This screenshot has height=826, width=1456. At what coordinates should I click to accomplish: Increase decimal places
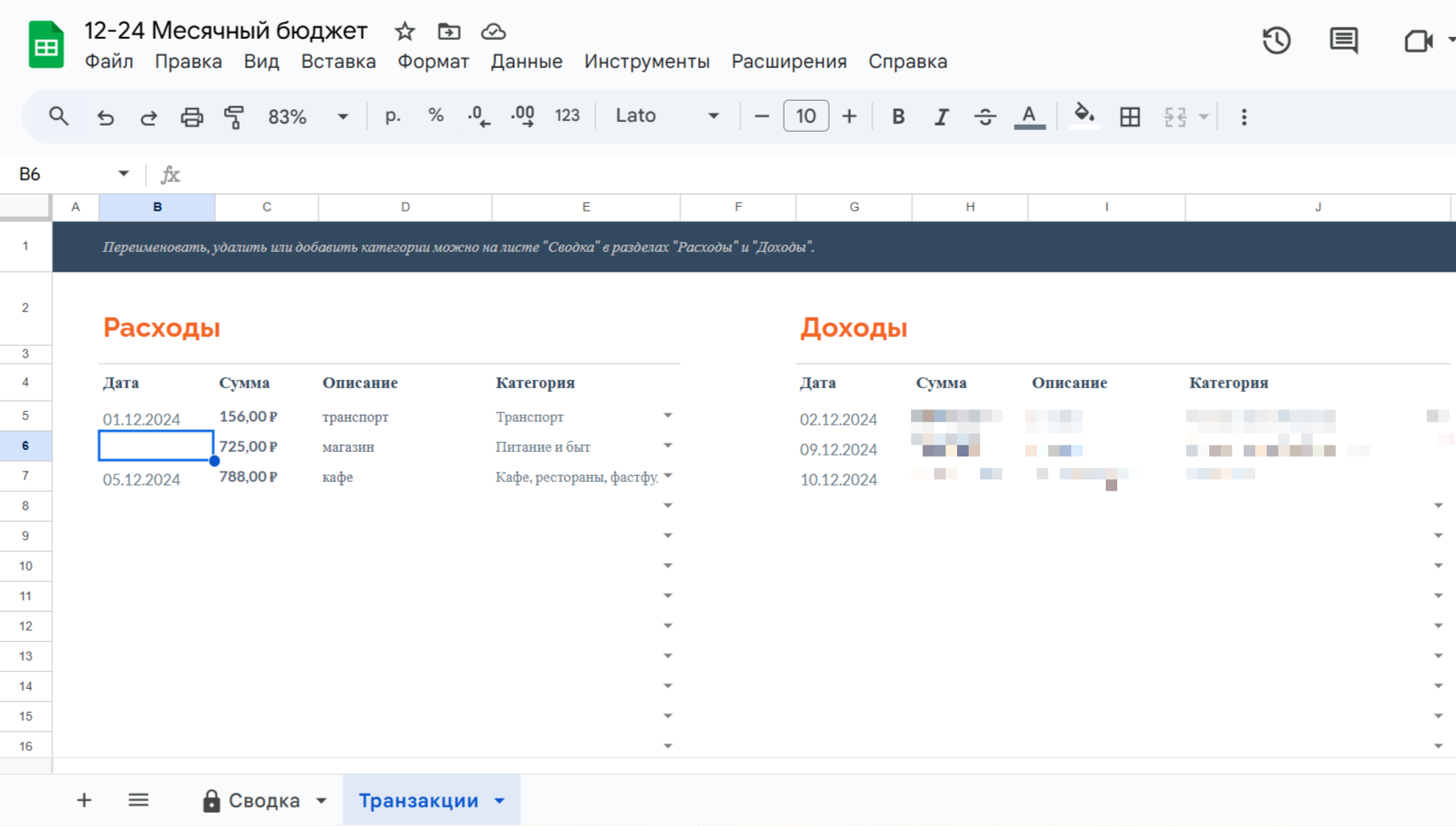point(523,116)
